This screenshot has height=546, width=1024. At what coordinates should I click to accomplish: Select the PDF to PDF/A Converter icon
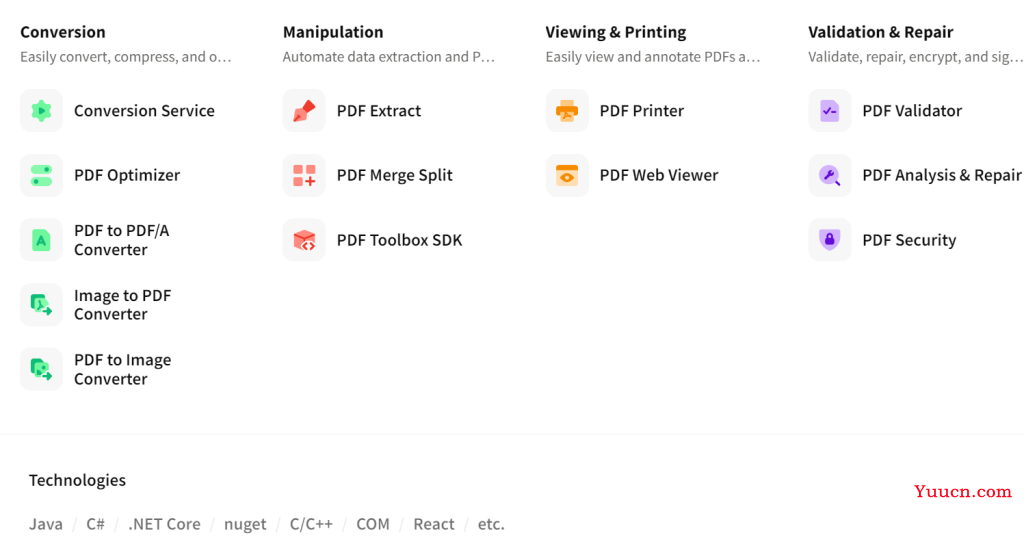(x=41, y=240)
